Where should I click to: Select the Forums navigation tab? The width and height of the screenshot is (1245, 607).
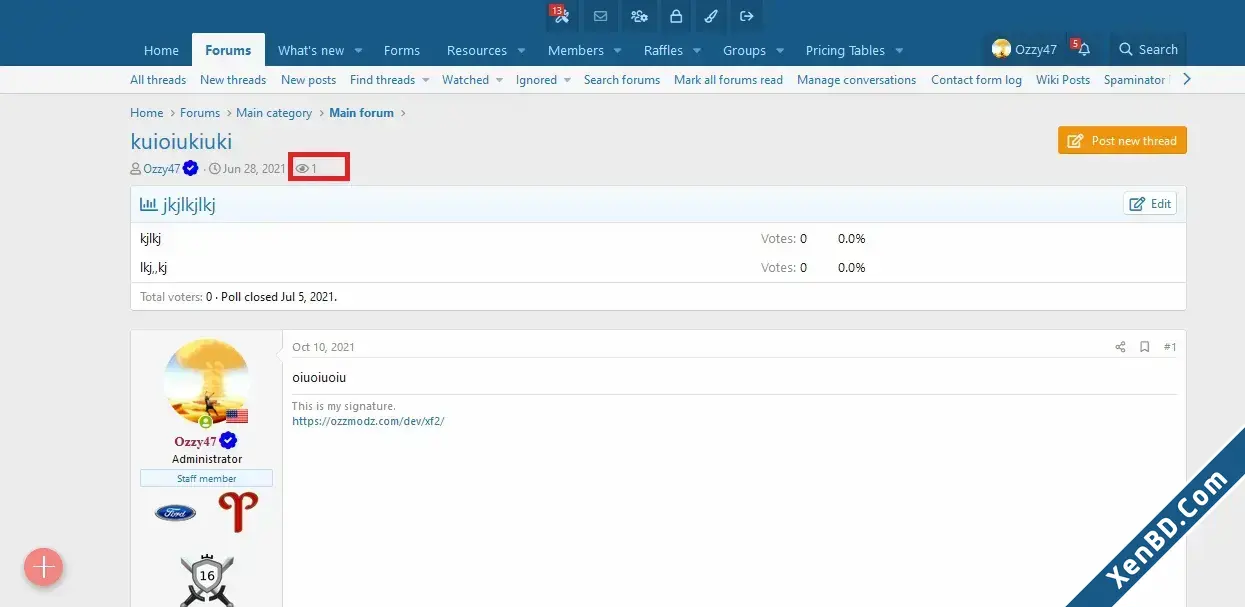(x=228, y=50)
